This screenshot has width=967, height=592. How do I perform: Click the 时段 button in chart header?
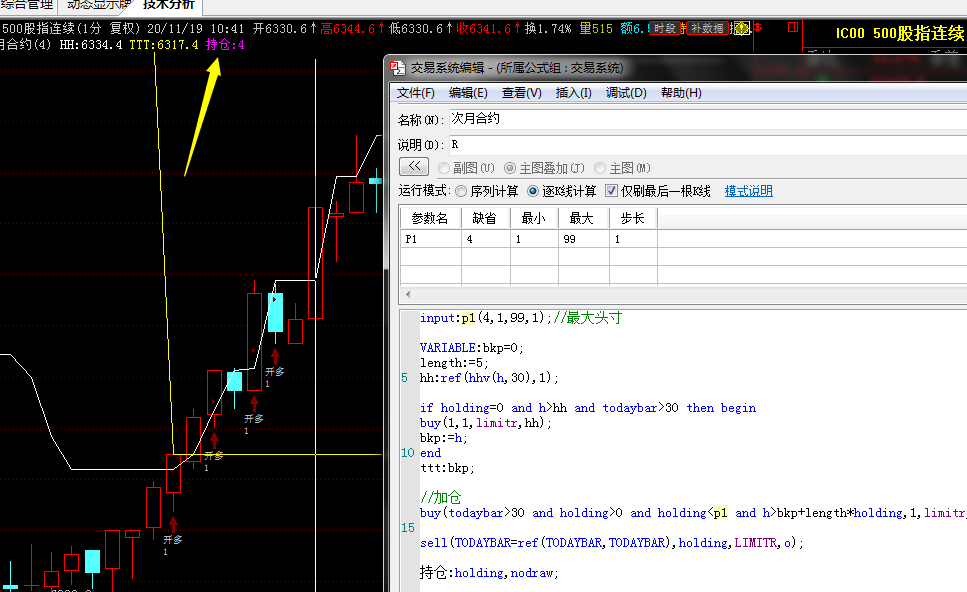(665, 28)
